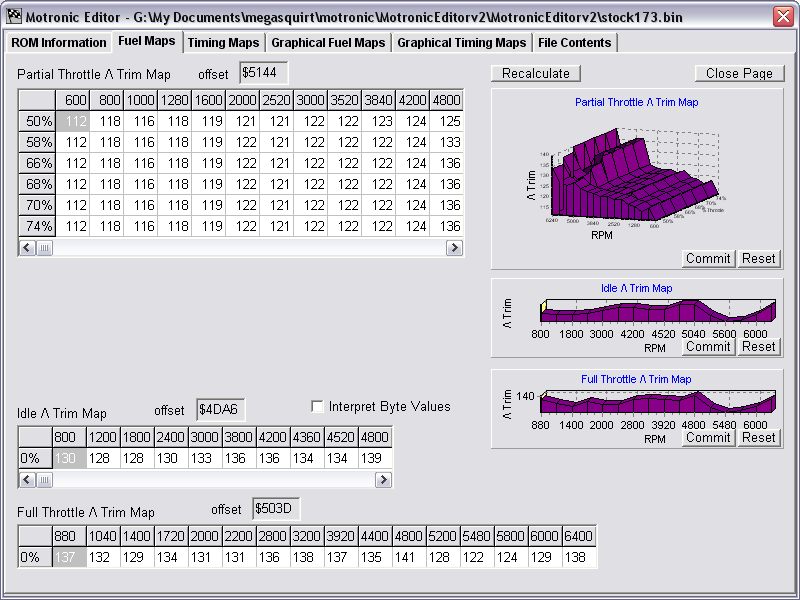Click right arrow of Partial Throttle scrollbar
Viewport: 800px width, 600px height.
click(x=454, y=248)
